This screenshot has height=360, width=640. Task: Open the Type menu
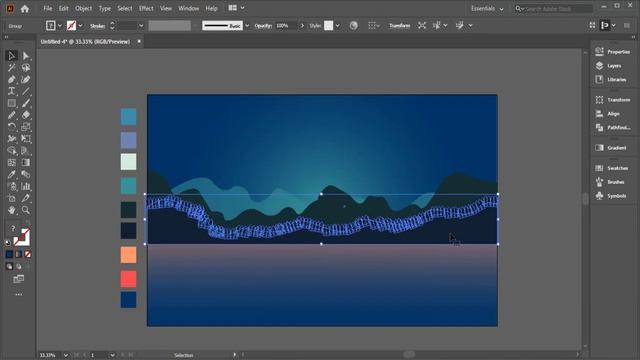104,9
